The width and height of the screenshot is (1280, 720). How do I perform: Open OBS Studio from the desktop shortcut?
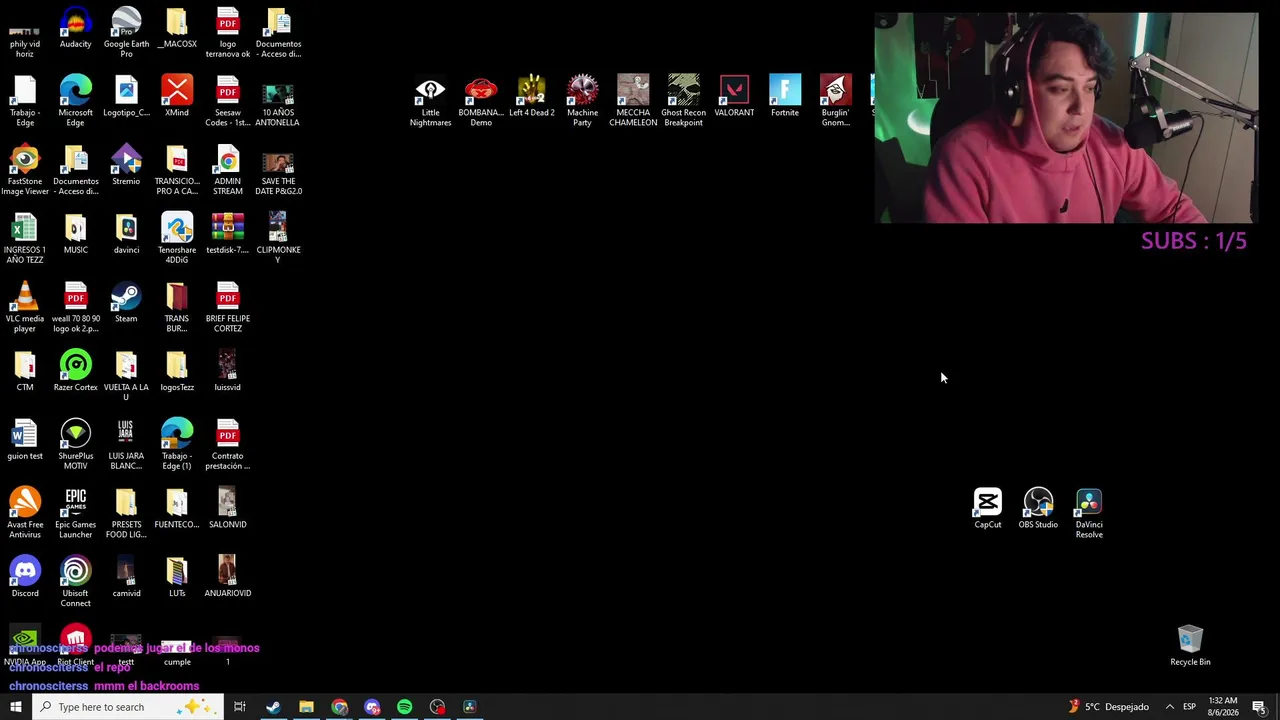1038,509
